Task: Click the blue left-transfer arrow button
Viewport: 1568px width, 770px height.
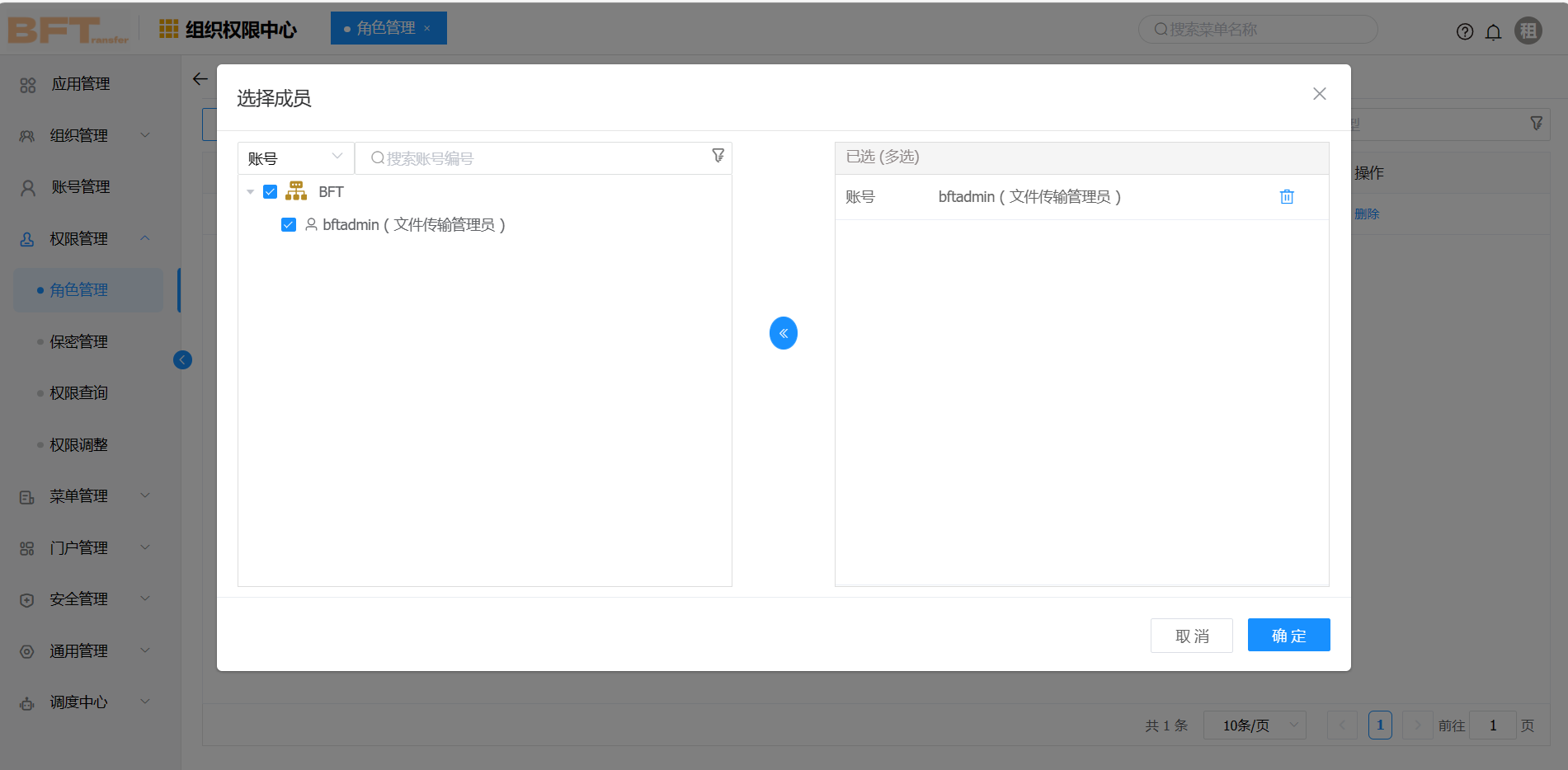Action: (x=783, y=333)
